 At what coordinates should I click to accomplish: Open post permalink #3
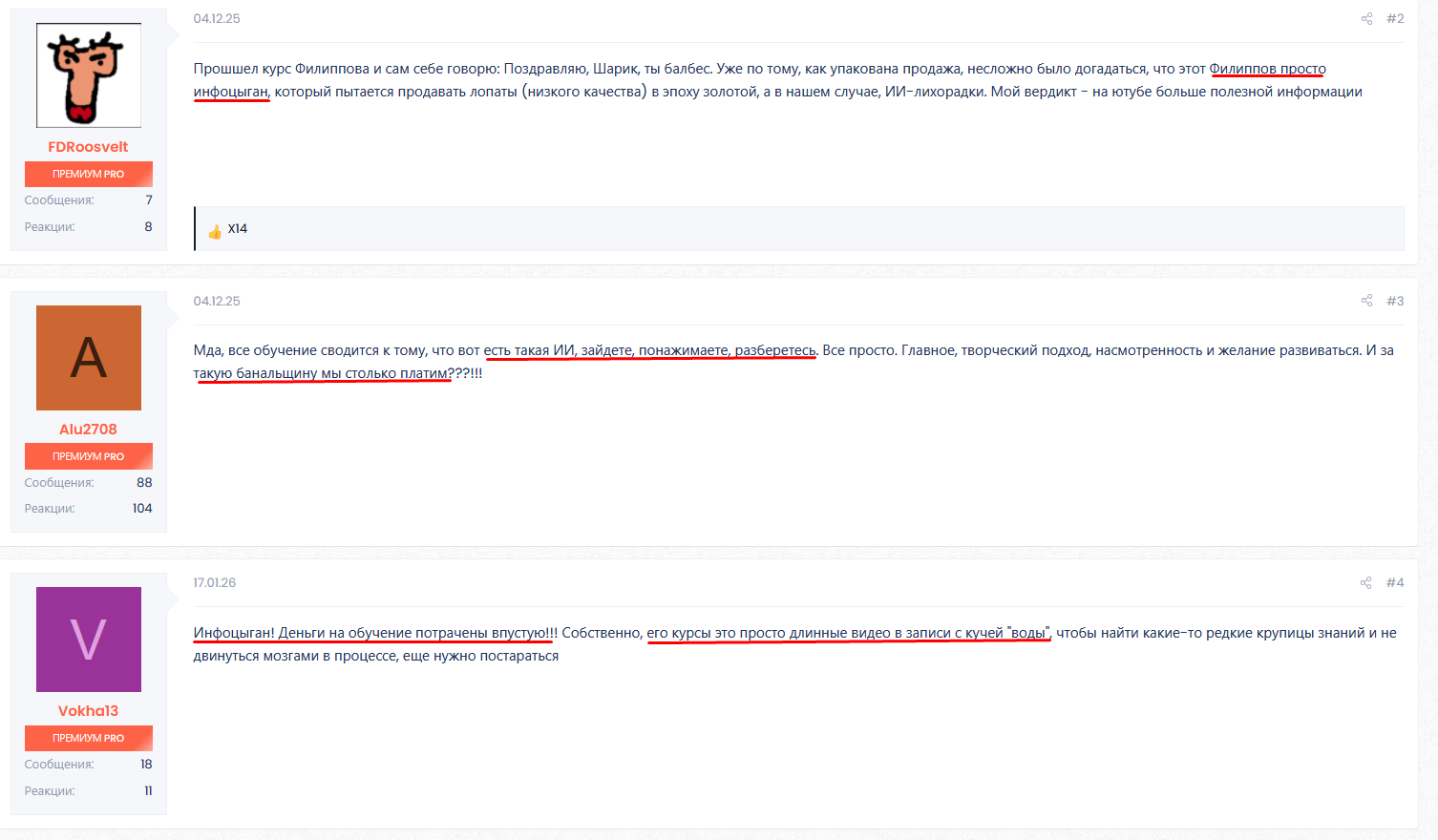pyautogui.click(x=1395, y=301)
